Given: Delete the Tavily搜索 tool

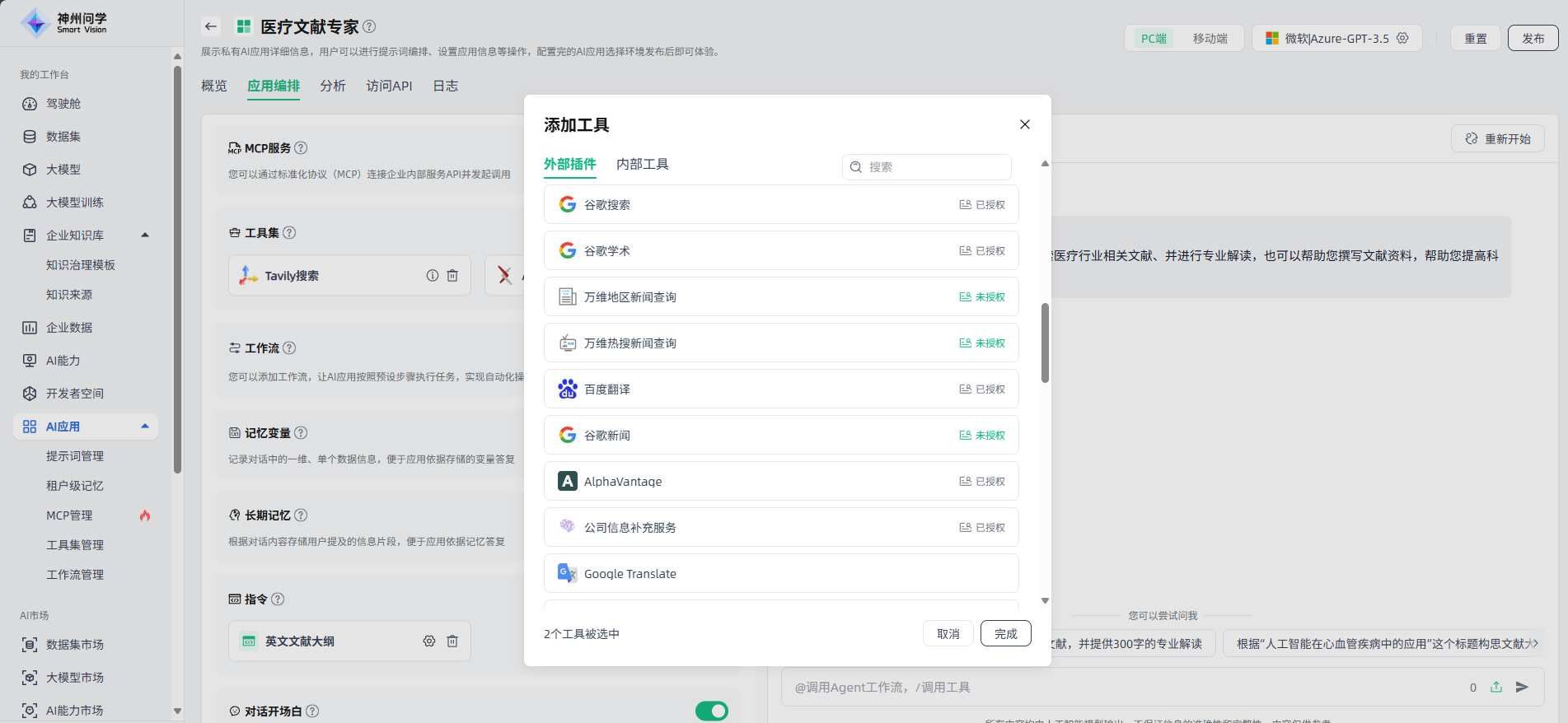Looking at the screenshot, I should (452, 276).
